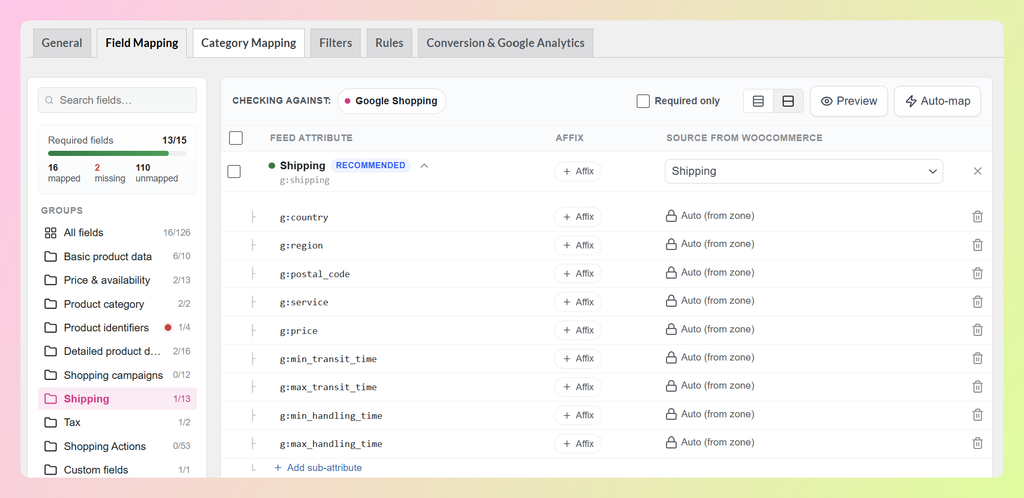This screenshot has width=1024, height=498.
Task: Switch to expanded row view
Action: (788, 101)
